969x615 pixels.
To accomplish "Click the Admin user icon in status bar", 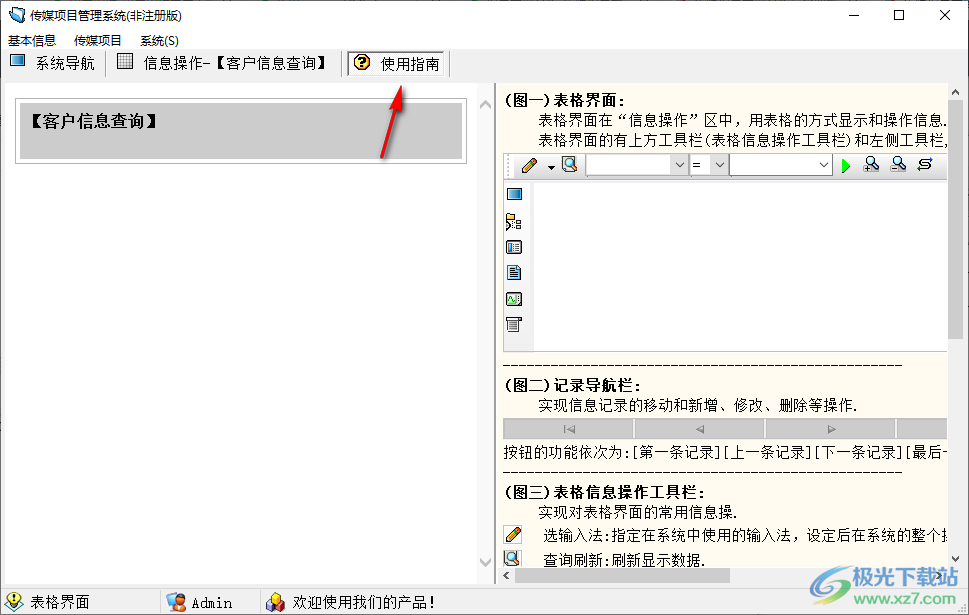I will 176,602.
